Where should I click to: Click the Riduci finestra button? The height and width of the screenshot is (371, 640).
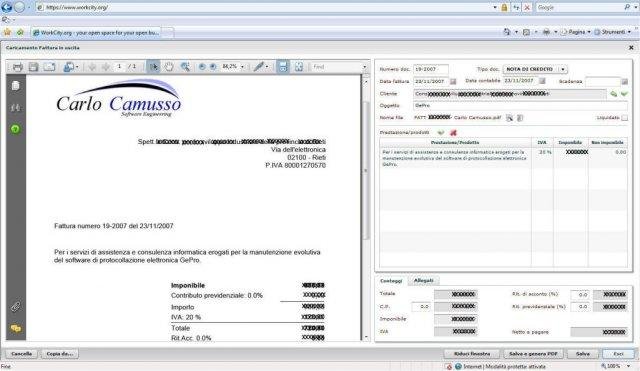[x=472, y=354]
